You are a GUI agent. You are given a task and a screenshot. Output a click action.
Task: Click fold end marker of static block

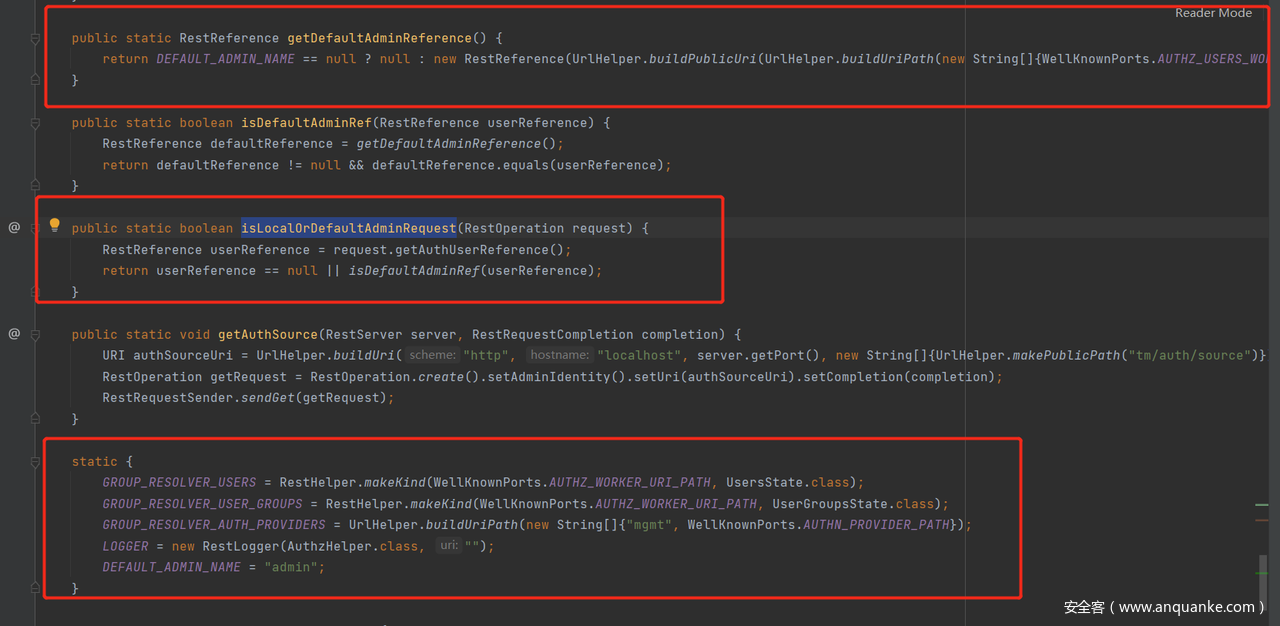tap(35, 589)
